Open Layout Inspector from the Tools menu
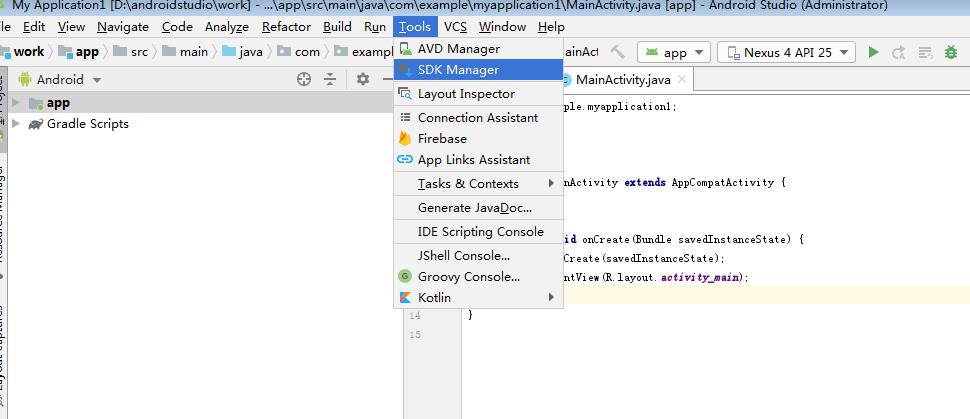Image resolution: width=970 pixels, height=419 pixels. pos(478,93)
